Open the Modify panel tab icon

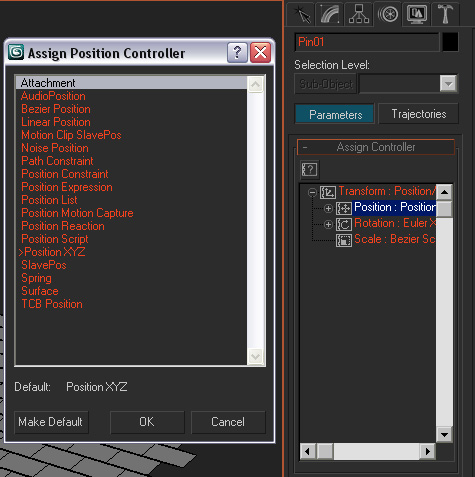(330, 14)
